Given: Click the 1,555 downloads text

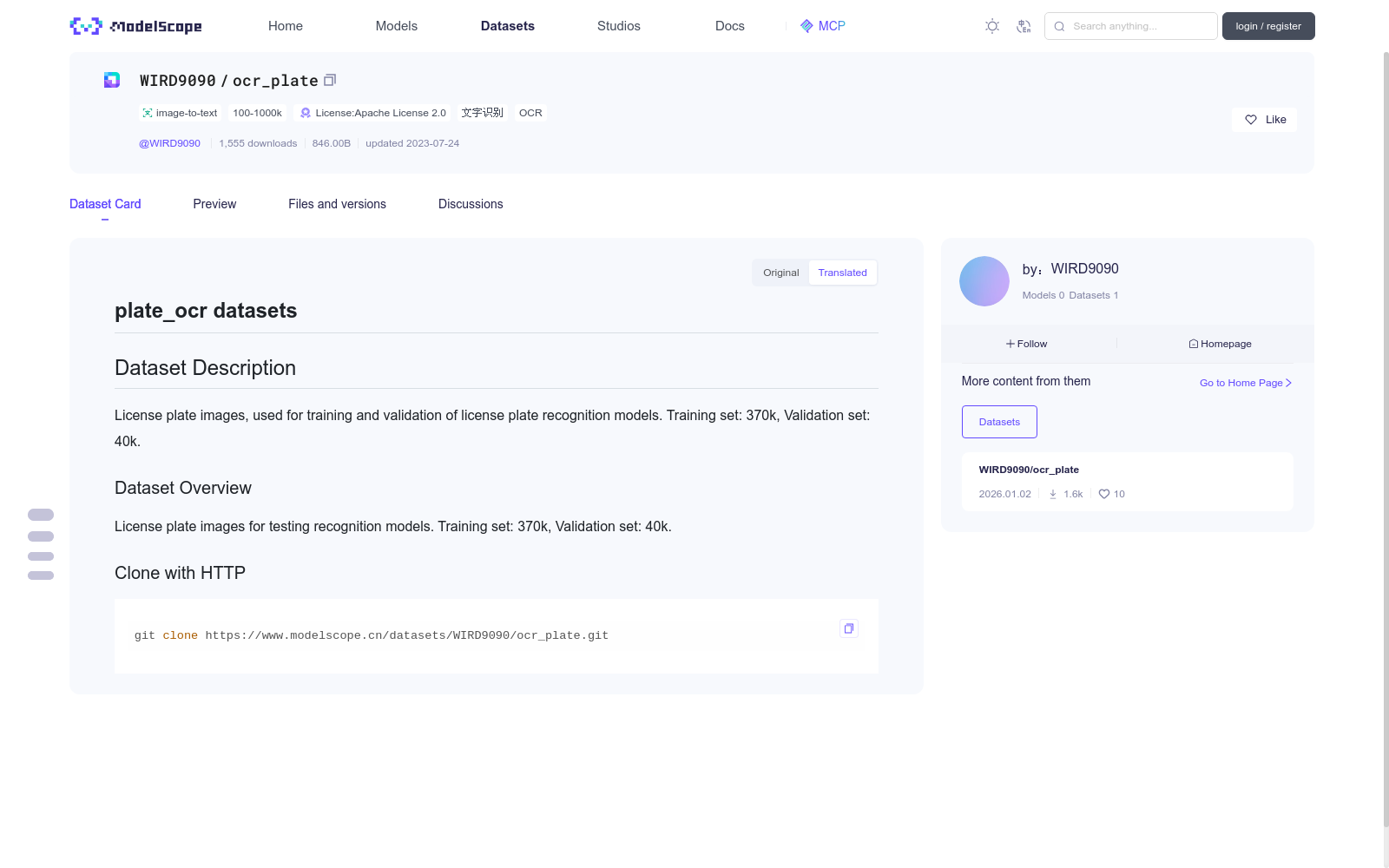Looking at the screenshot, I should point(258,143).
